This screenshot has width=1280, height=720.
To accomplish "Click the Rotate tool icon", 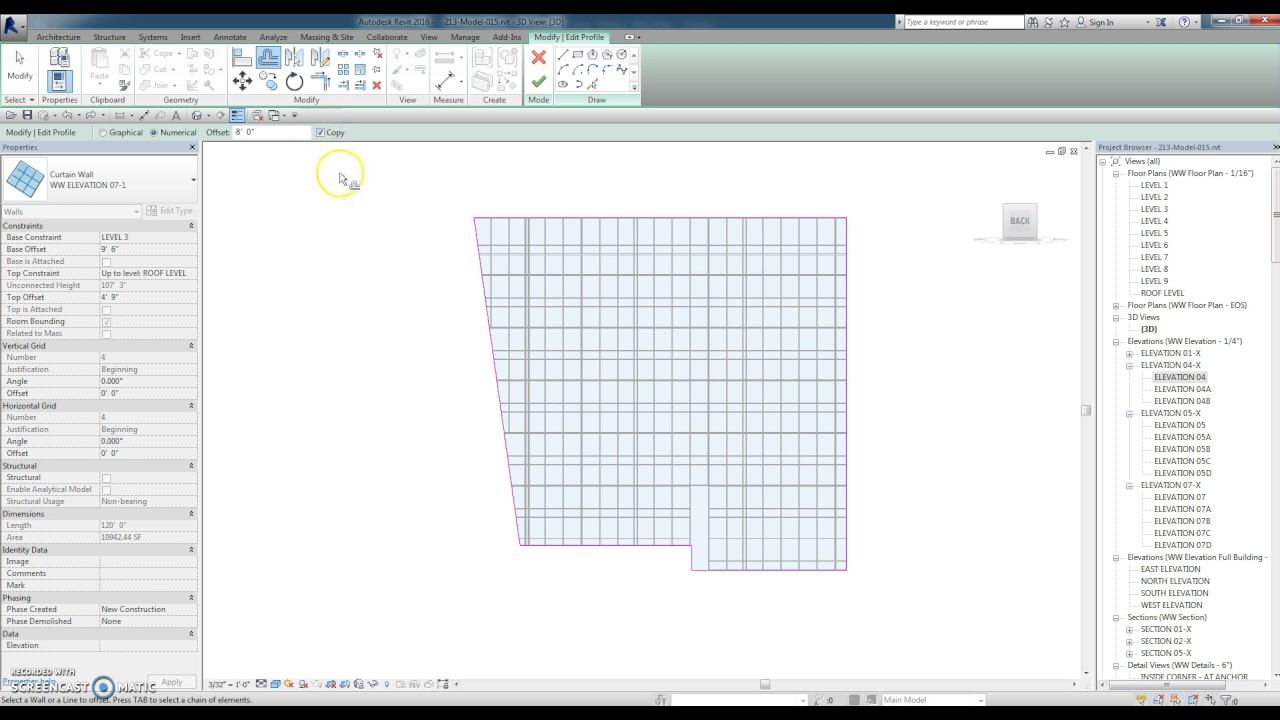I will (294, 82).
